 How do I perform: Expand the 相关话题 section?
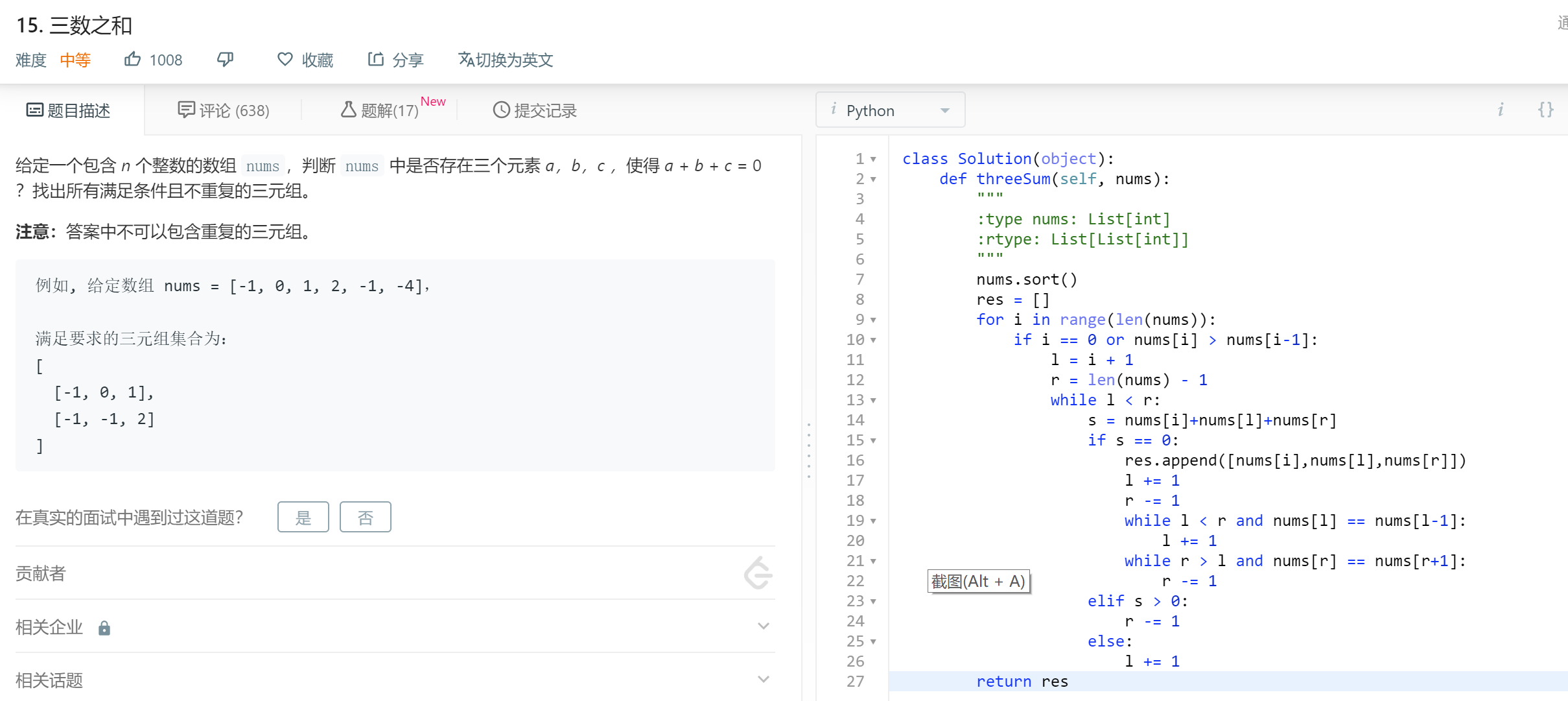(763, 680)
